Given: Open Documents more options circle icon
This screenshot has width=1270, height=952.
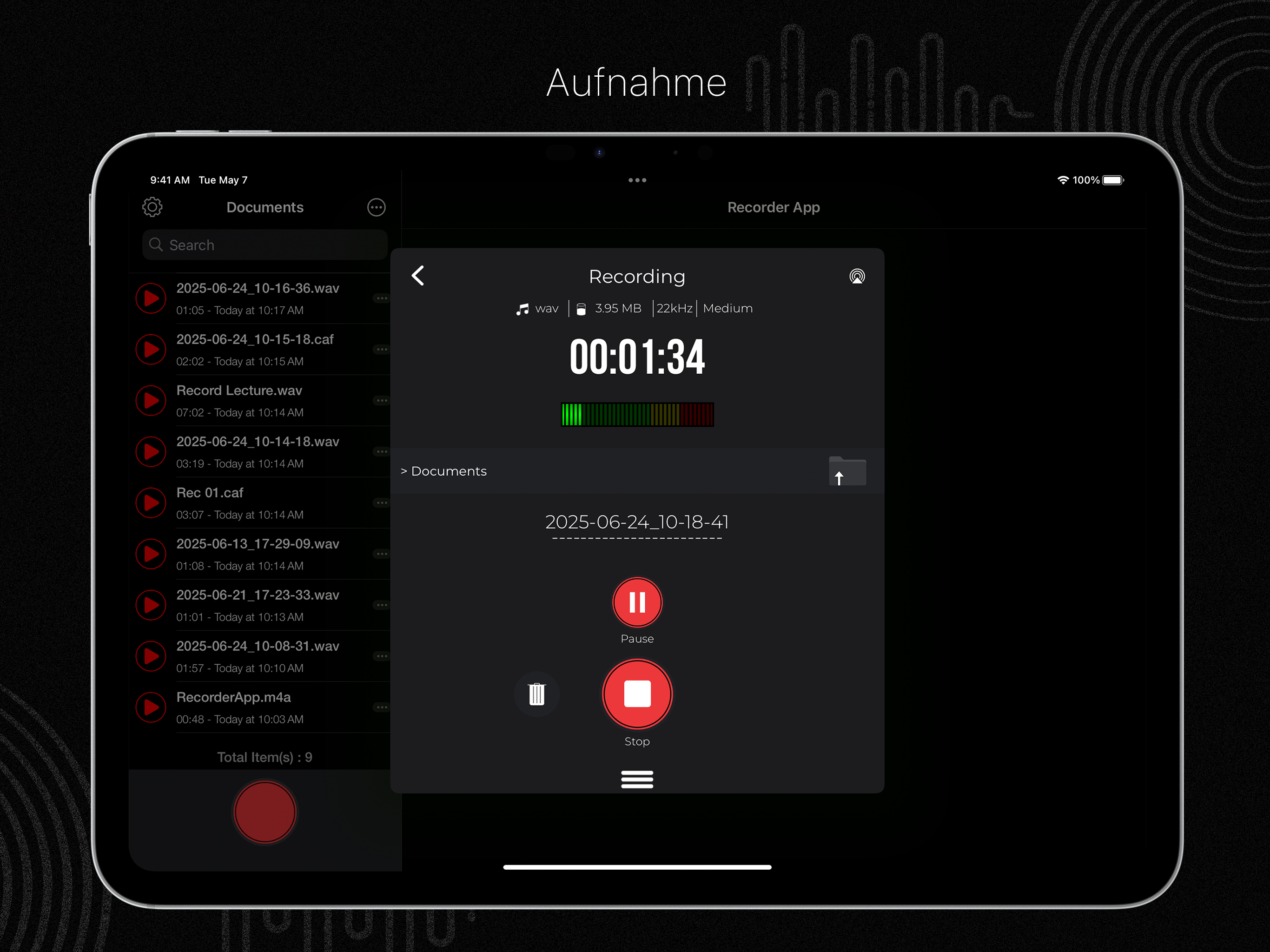Looking at the screenshot, I should (376, 207).
